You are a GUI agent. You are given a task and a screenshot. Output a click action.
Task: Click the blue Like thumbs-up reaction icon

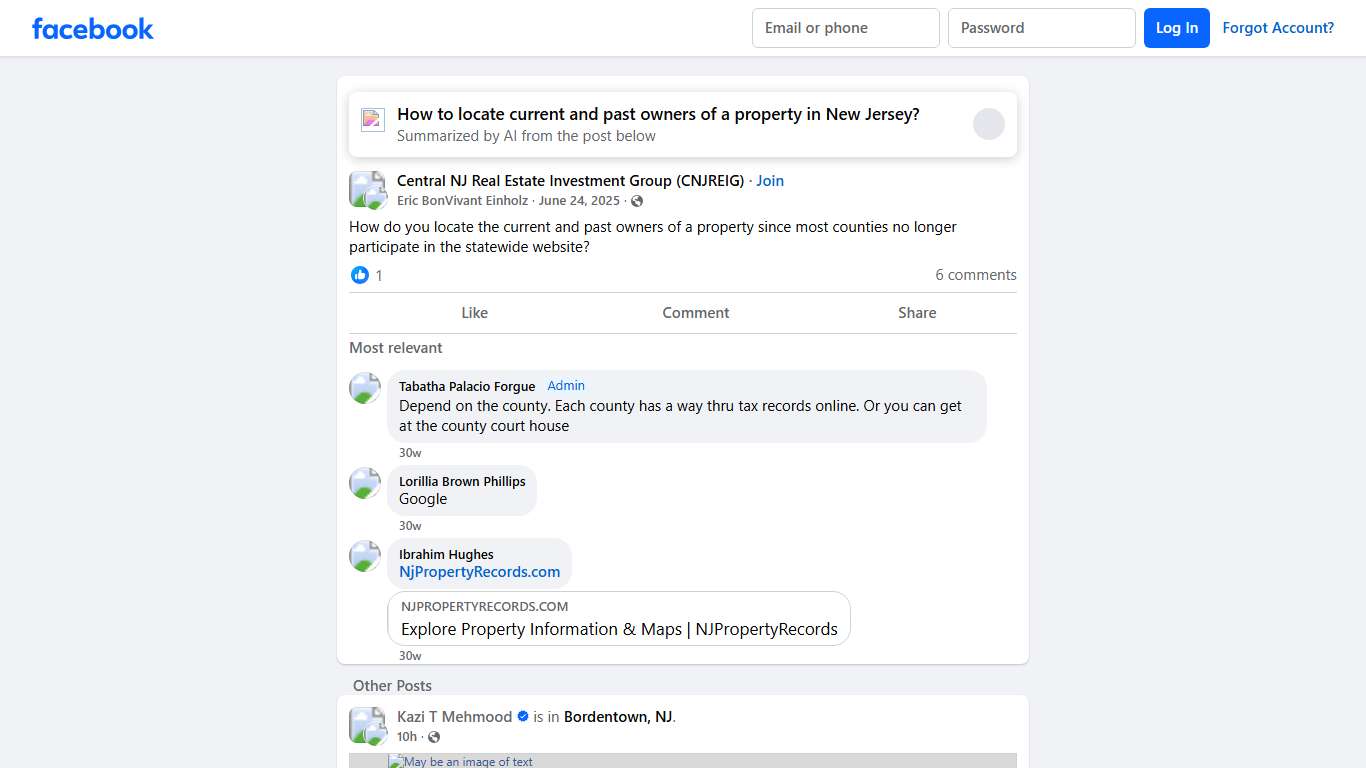[360, 275]
